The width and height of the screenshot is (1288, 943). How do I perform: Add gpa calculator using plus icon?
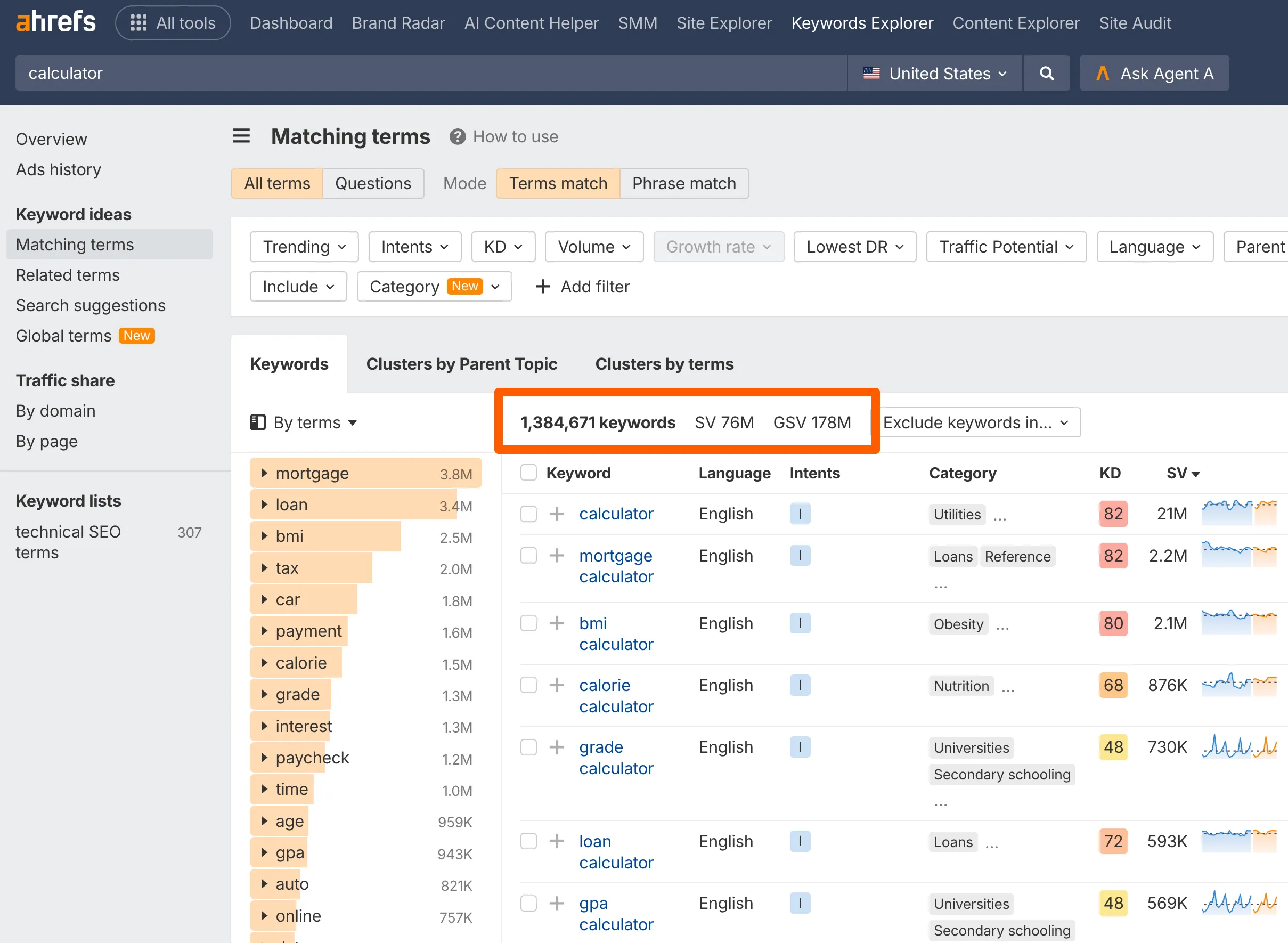[557, 903]
